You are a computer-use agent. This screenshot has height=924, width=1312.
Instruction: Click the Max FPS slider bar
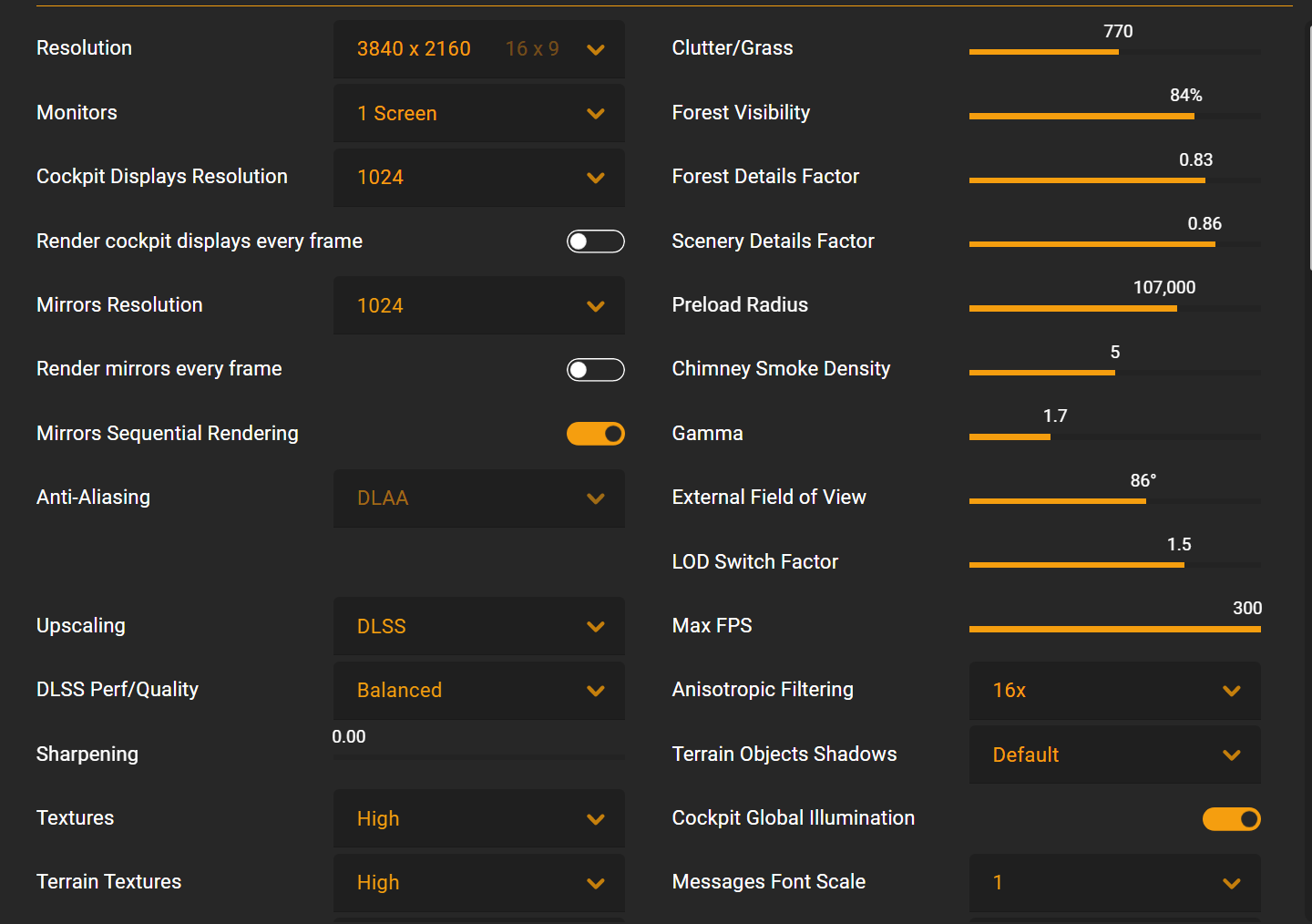[1114, 629]
